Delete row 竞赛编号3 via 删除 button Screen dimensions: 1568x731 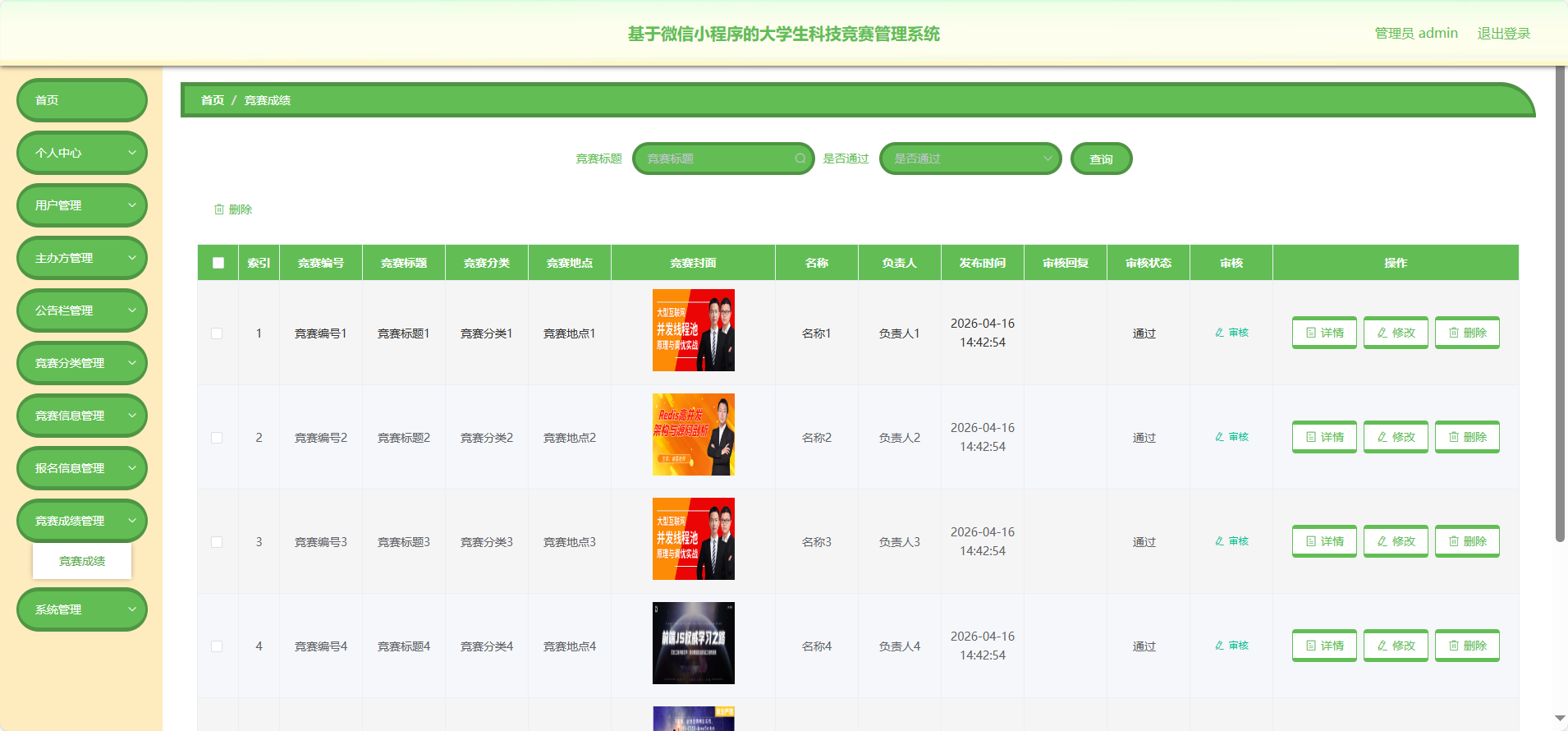1467,541
